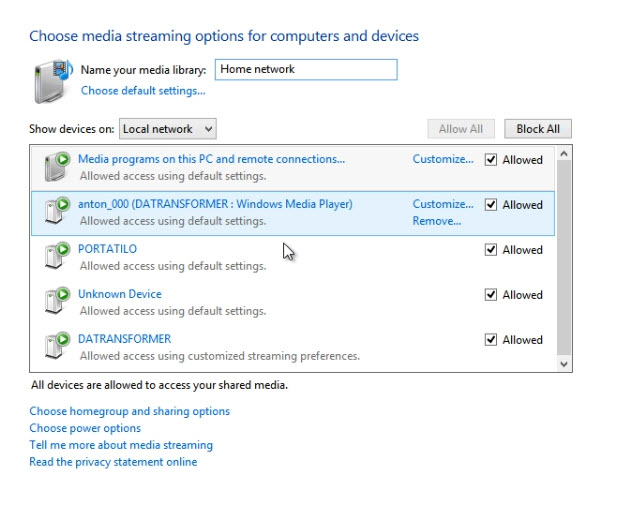This screenshot has height=516, width=636.
Task: Toggle Allowed checkbox for anton_000 device
Action: coord(491,204)
